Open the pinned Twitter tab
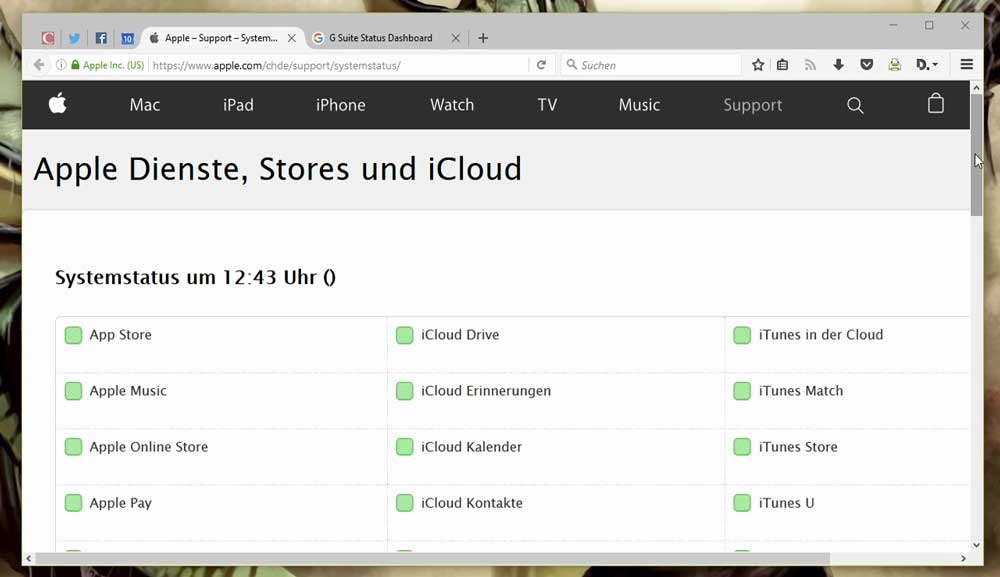Screen dimensions: 1000x577 74,38
